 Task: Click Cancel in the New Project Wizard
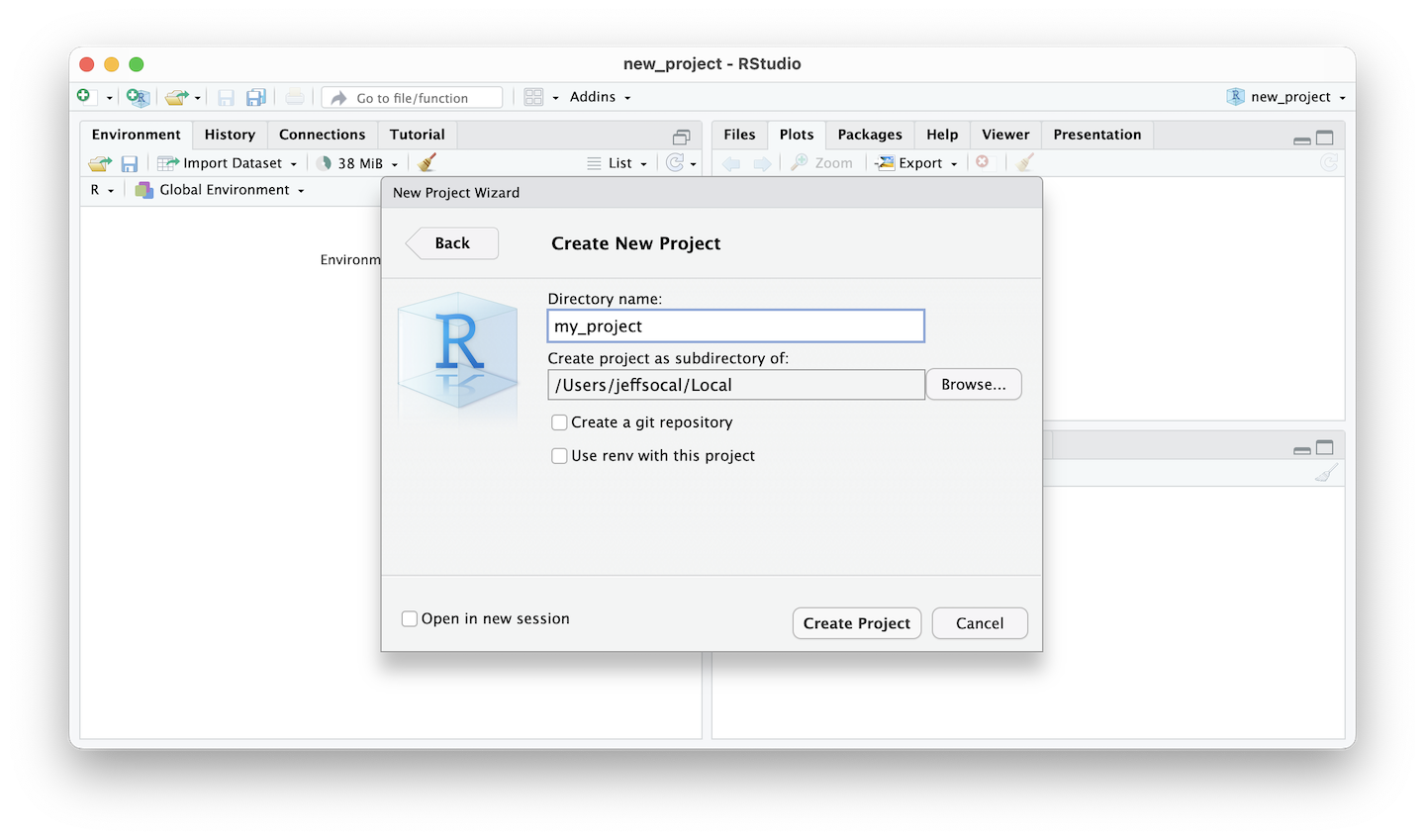click(x=980, y=623)
